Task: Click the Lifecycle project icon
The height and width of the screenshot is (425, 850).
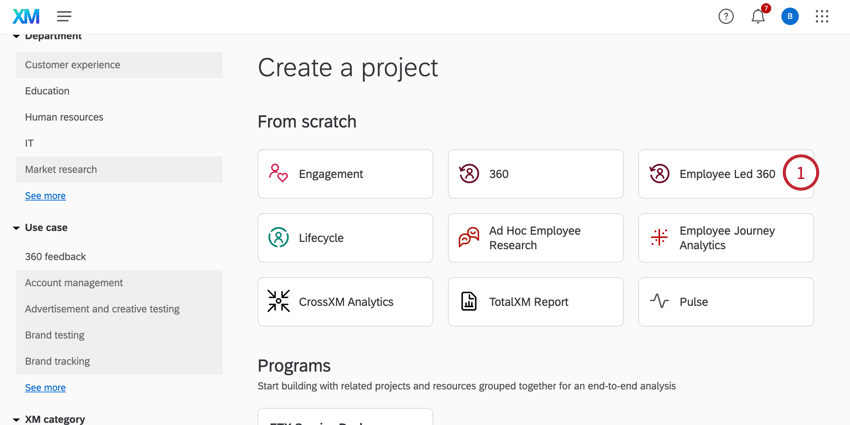Action: click(x=278, y=238)
